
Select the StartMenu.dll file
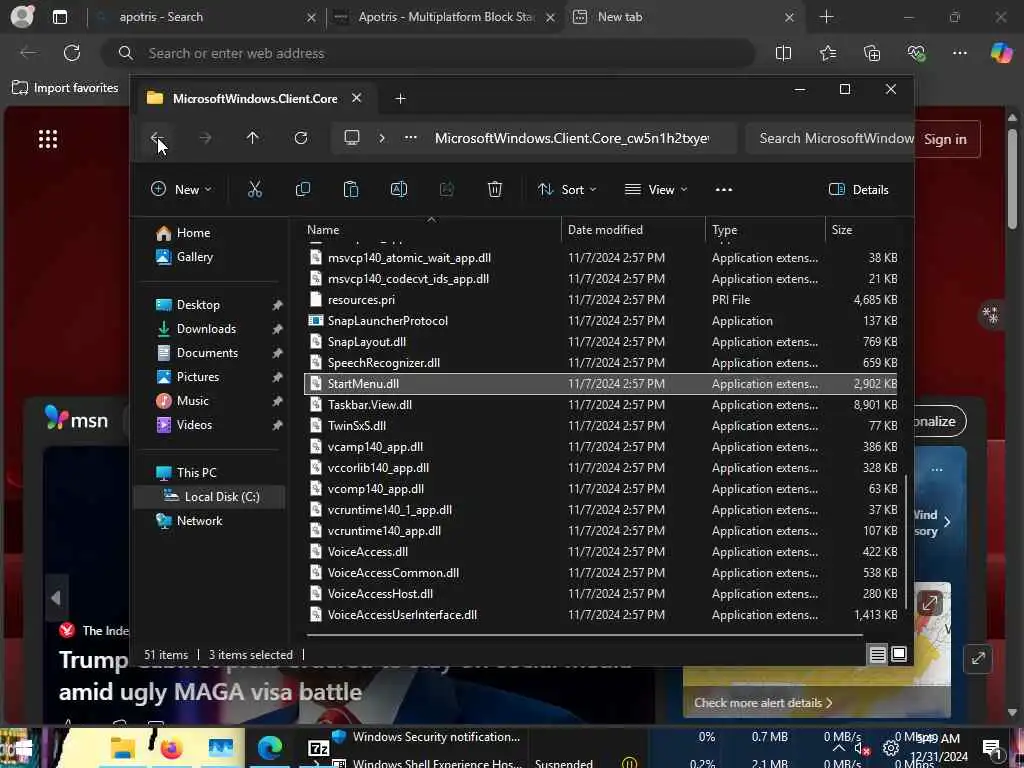click(601, 383)
